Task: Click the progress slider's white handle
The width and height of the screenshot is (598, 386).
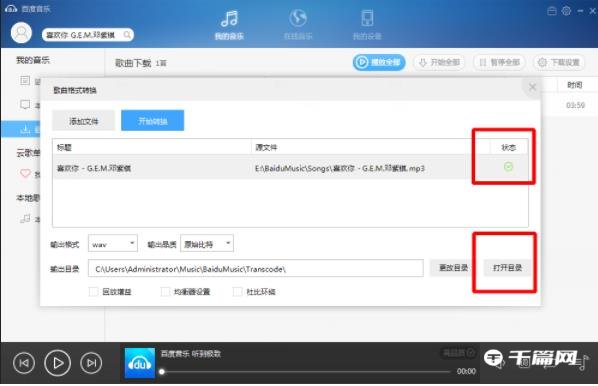Action: pyautogui.click(x=162, y=372)
